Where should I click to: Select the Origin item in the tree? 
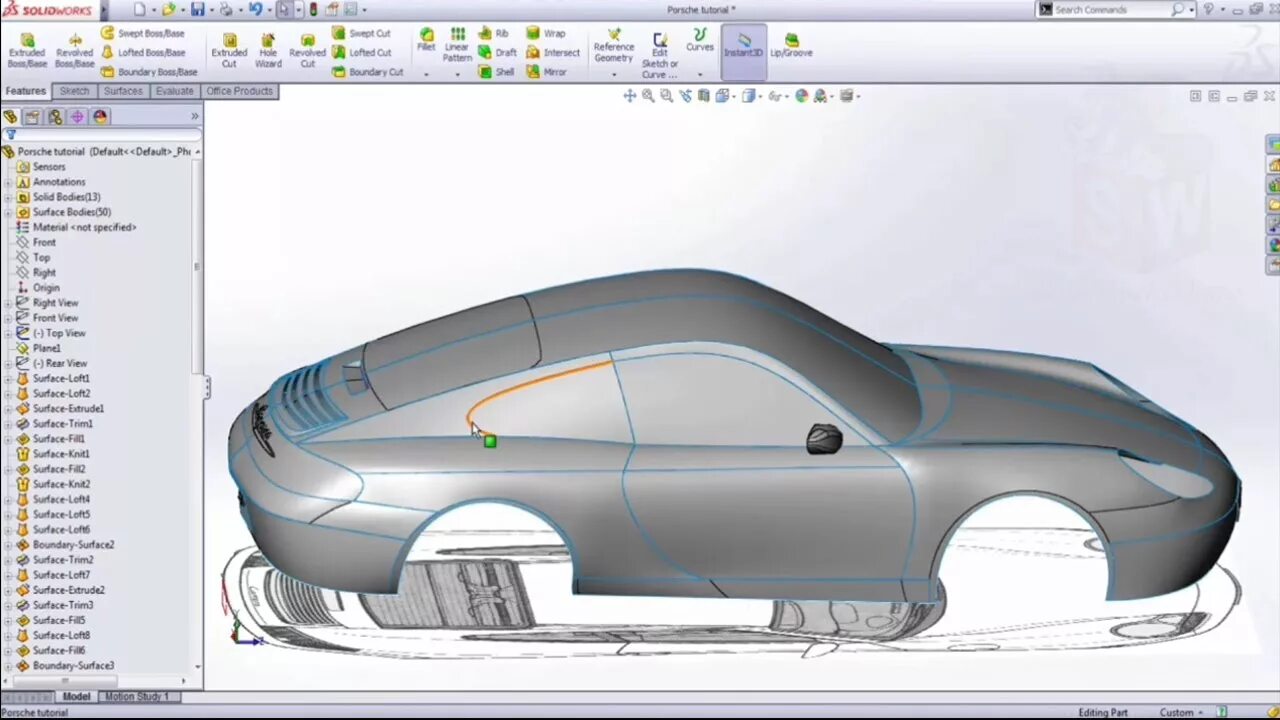pos(38,288)
